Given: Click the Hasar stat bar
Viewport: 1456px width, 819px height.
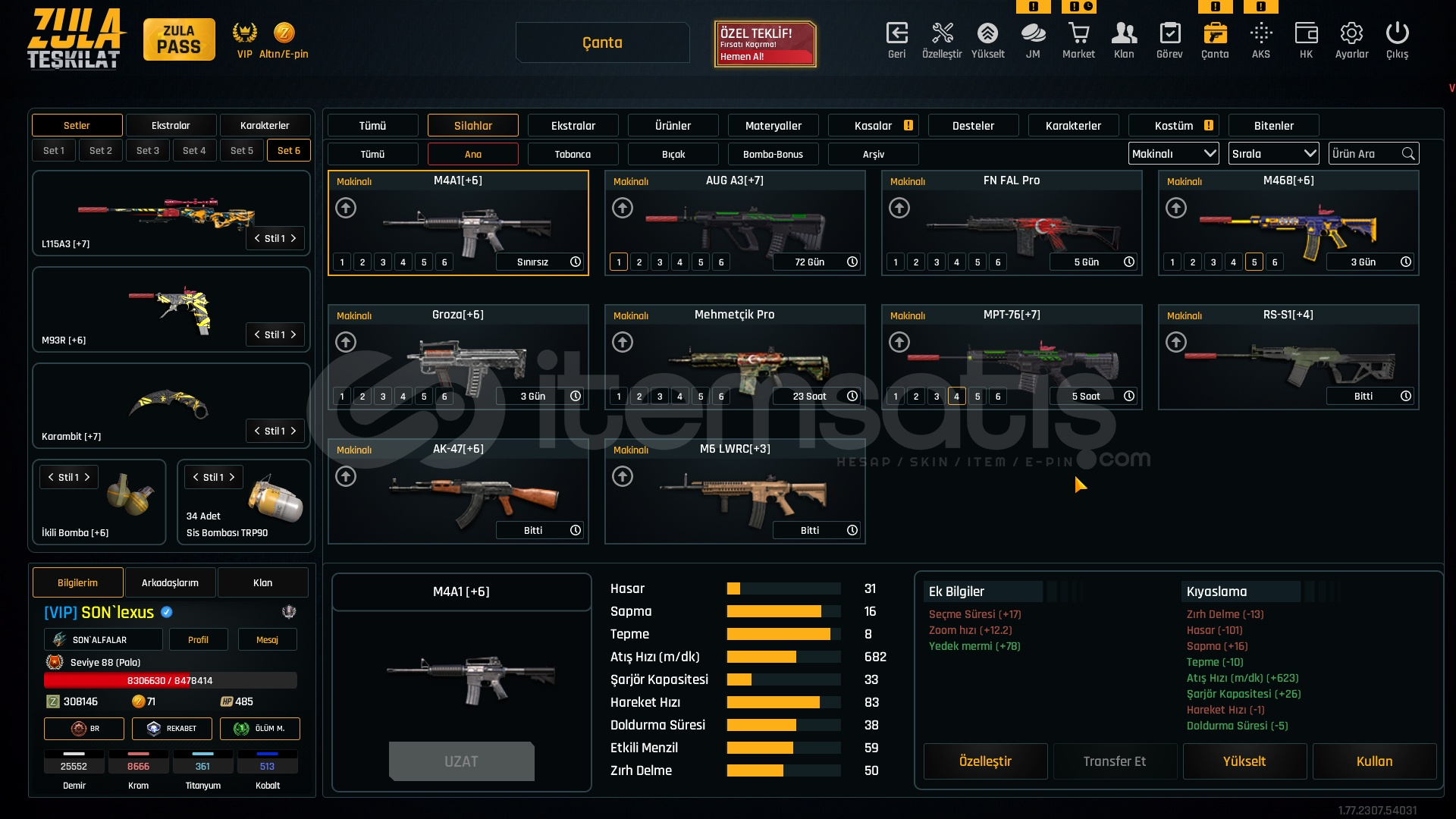Looking at the screenshot, I should coord(783,588).
